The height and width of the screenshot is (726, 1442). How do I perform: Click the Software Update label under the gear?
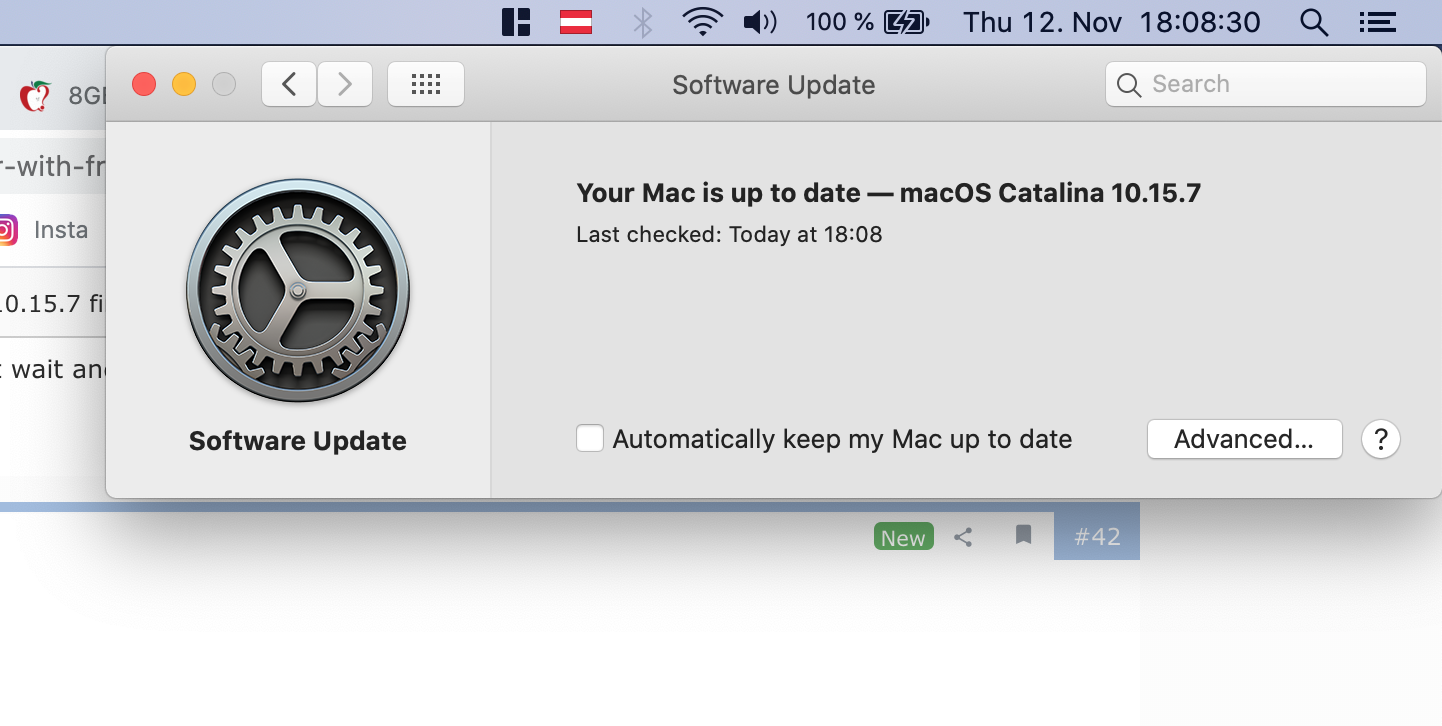pos(298,441)
